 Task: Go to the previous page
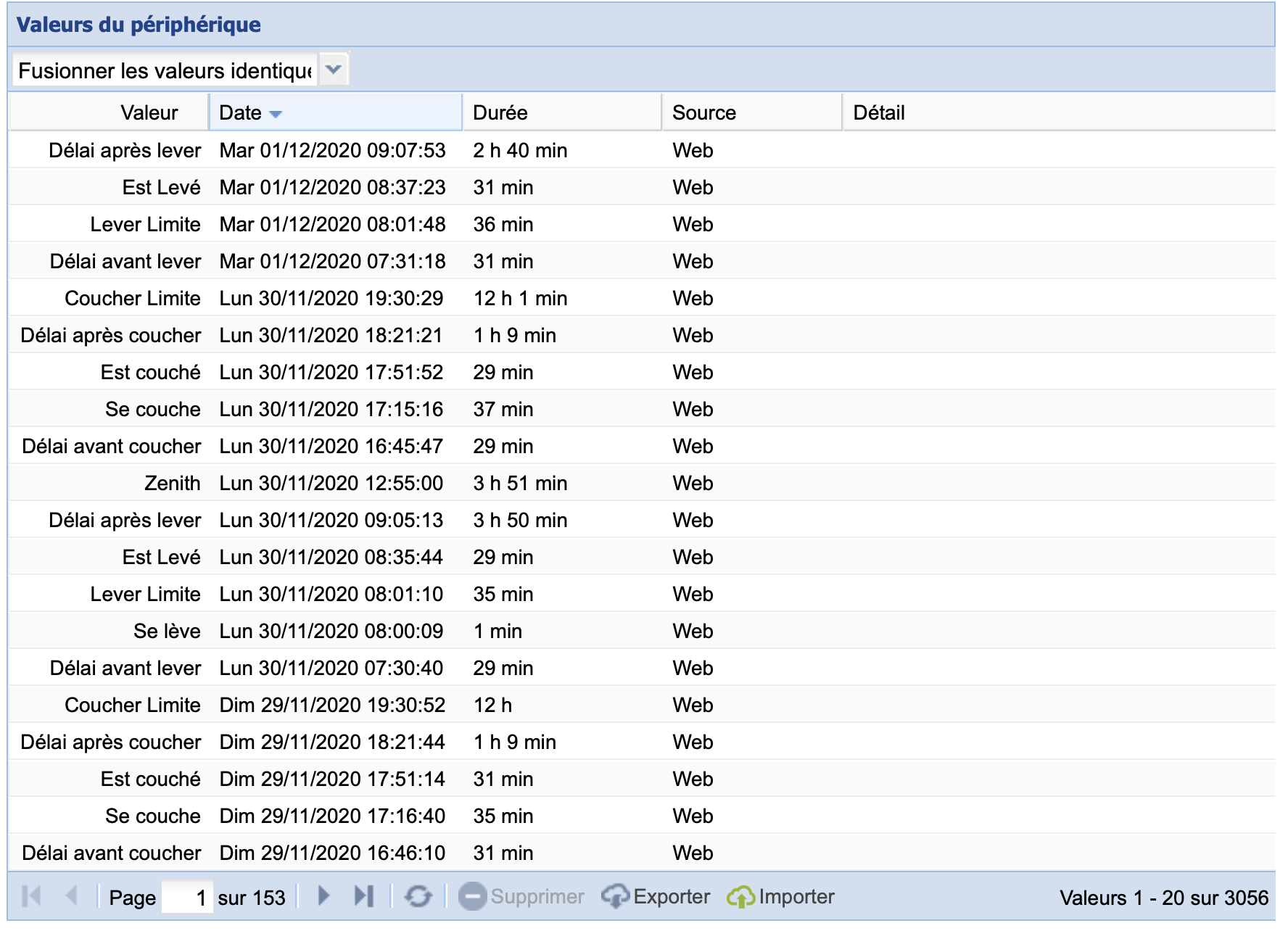point(71,897)
